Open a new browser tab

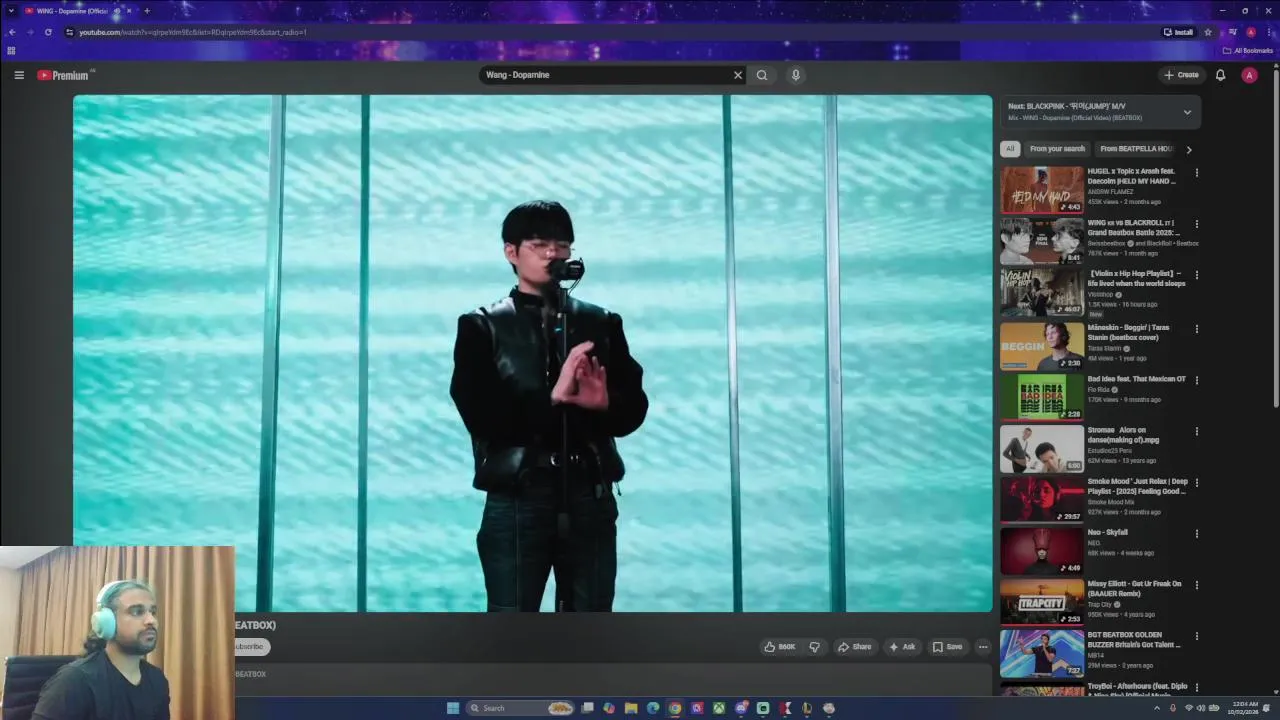[147, 11]
